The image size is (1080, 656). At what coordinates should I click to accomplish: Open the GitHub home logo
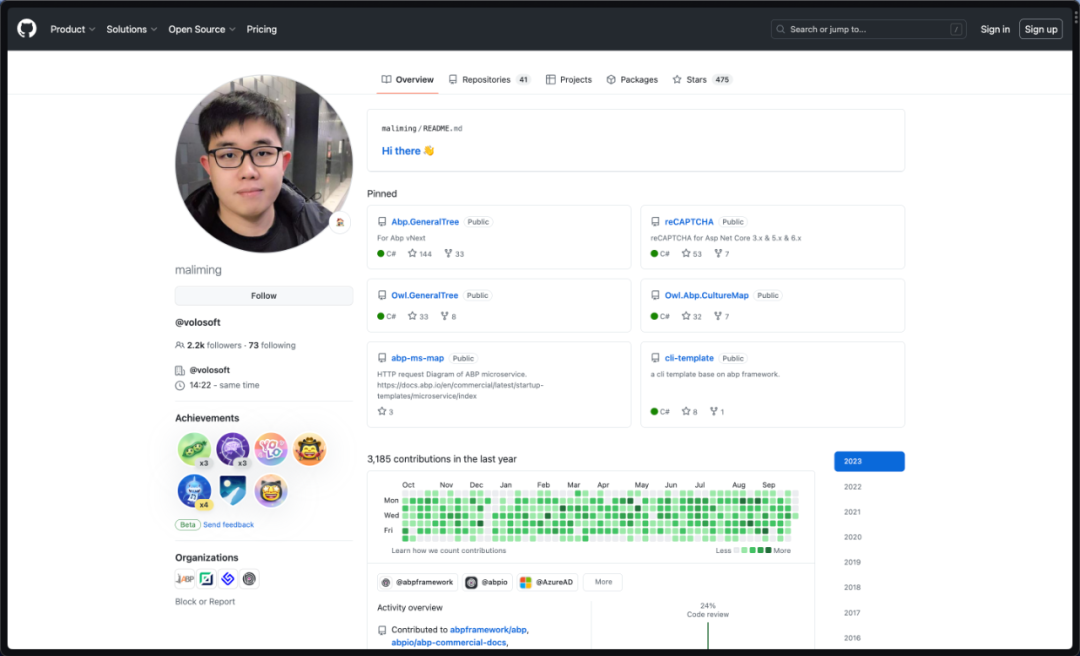pyautogui.click(x=27, y=29)
